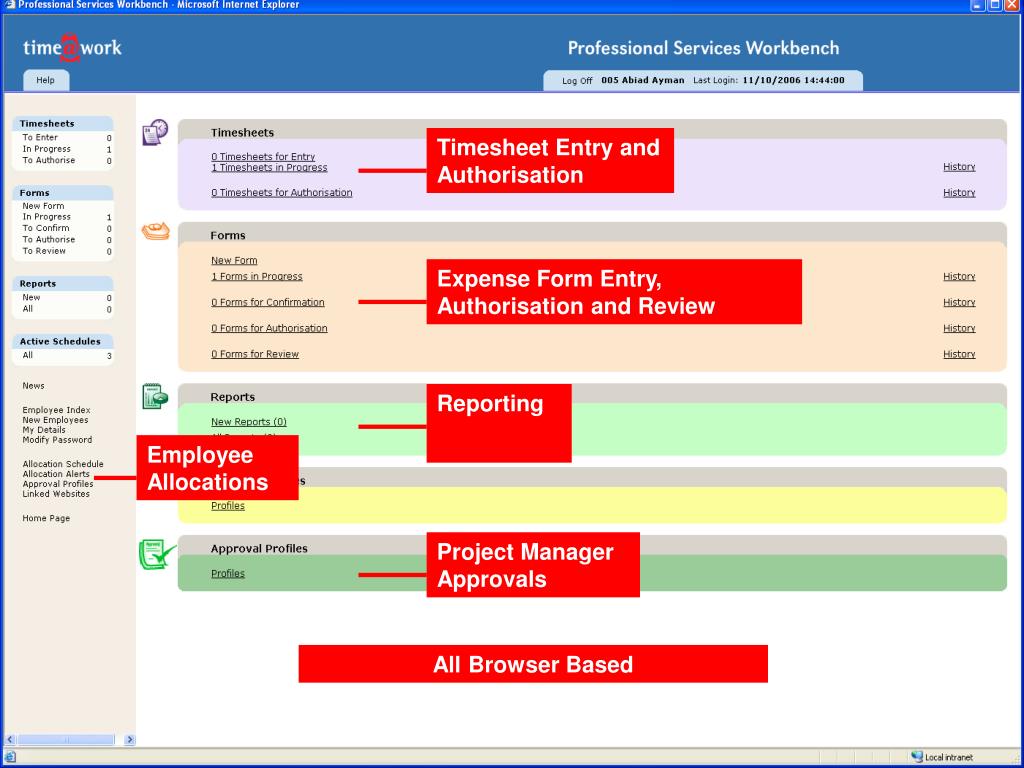The width and height of the screenshot is (1024, 768).
Task: Open 1 Timesheets in Progress link
Action: click(x=269, y=168)
